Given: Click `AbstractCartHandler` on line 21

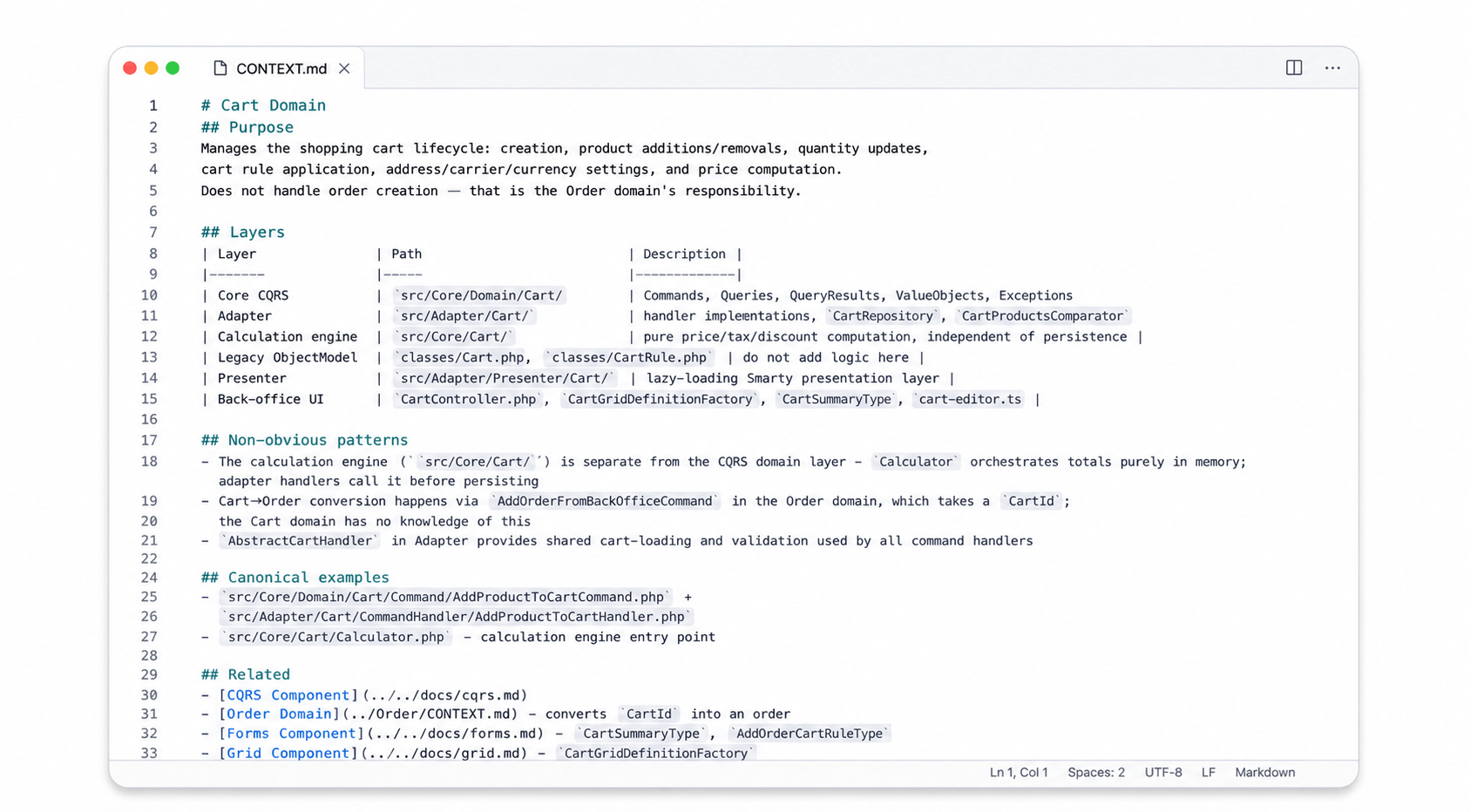Looking at the screenshot, I should (x=299, y=541).
